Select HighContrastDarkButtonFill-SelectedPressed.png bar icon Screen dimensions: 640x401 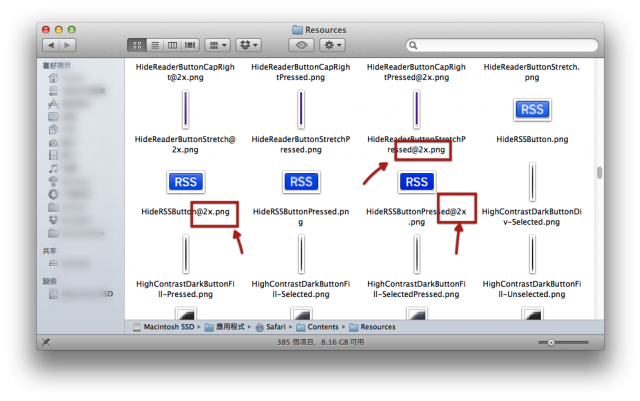[416, 254]
